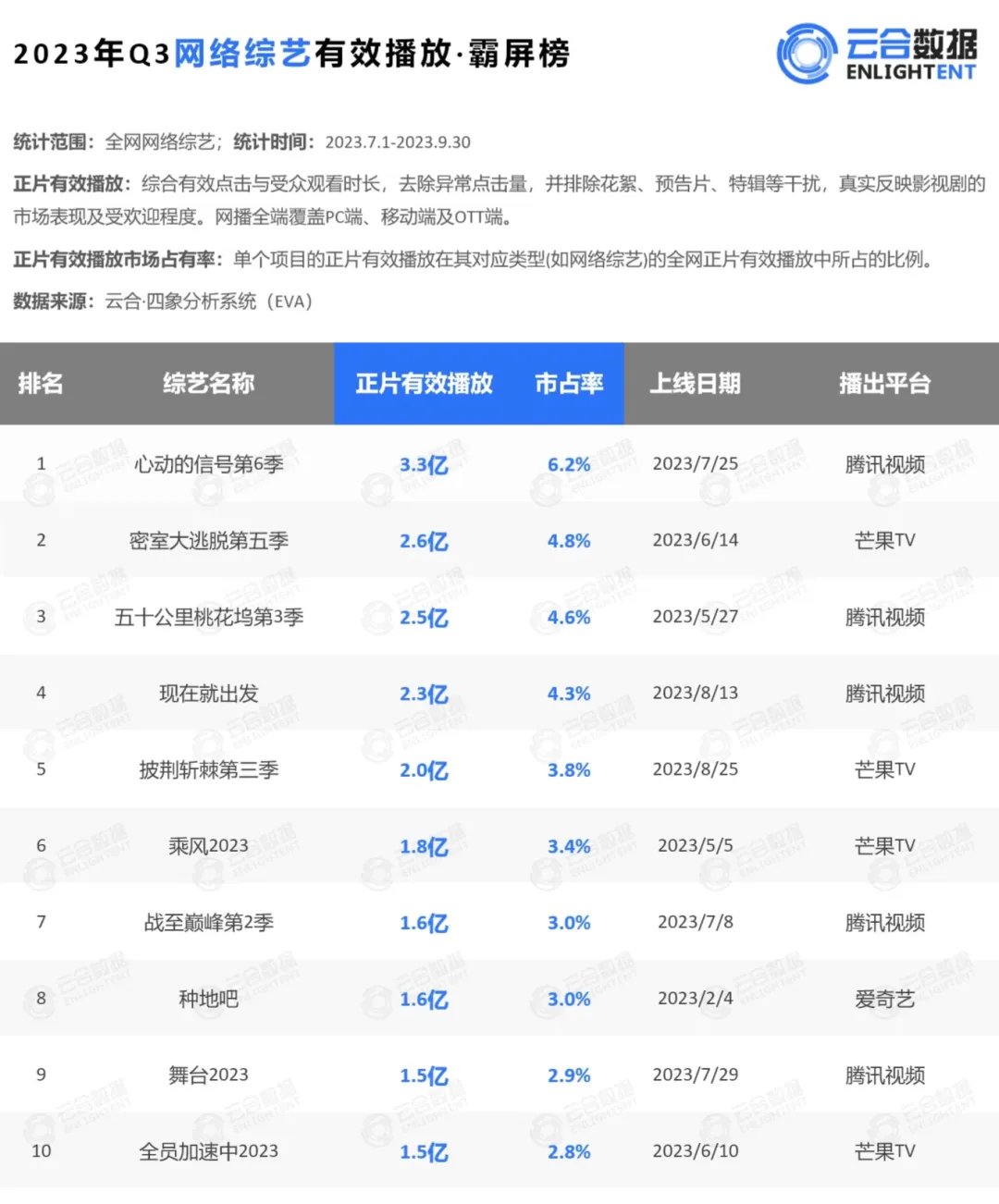Screen dimensions: 999x1204
Task: Select 1.6亿 value for 战至巅峰第2季
Action: [424, 923]
